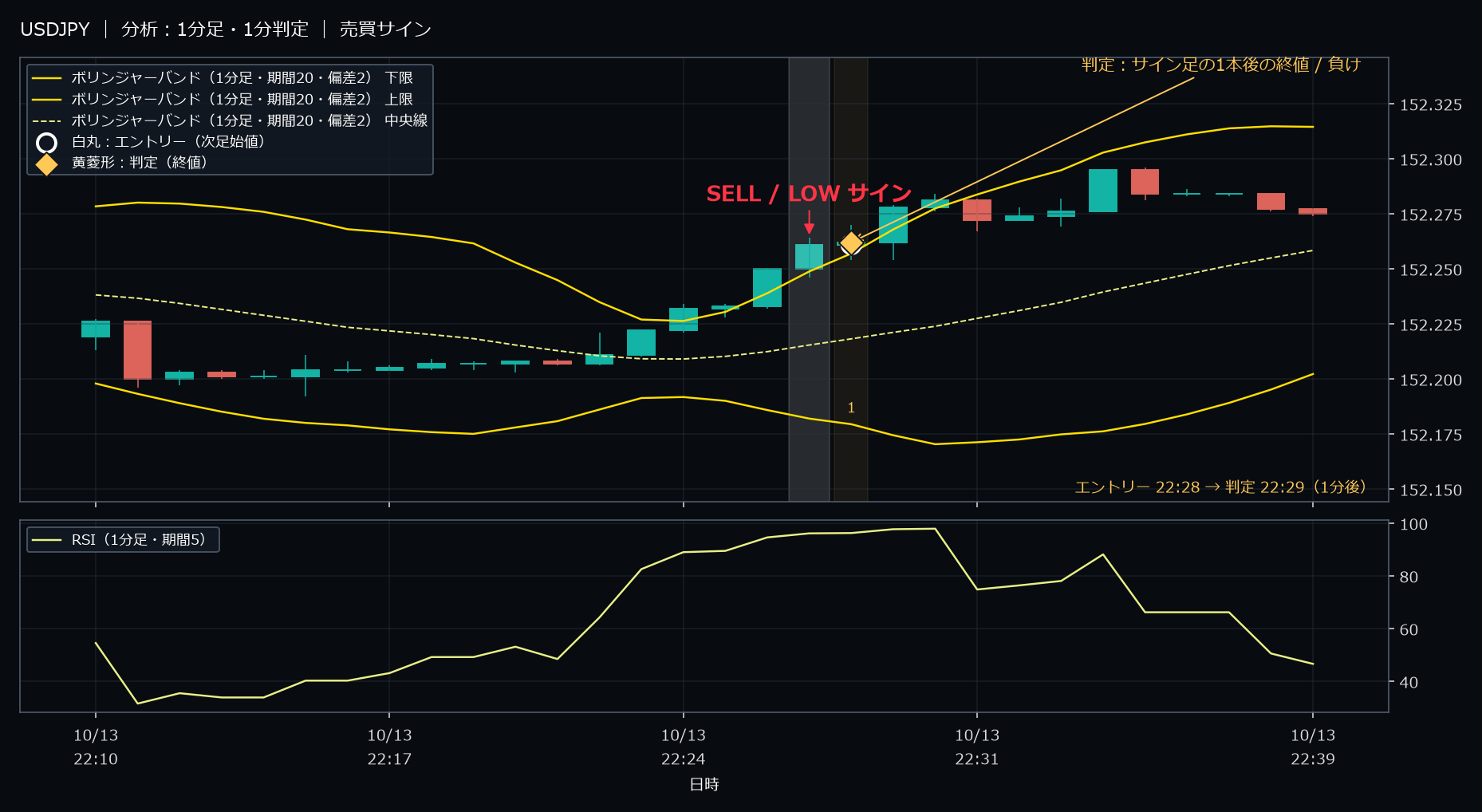Click the RSI（1分足・期間5）legend label
Viewport: 1482px width, 812px height.
[139, 540]
